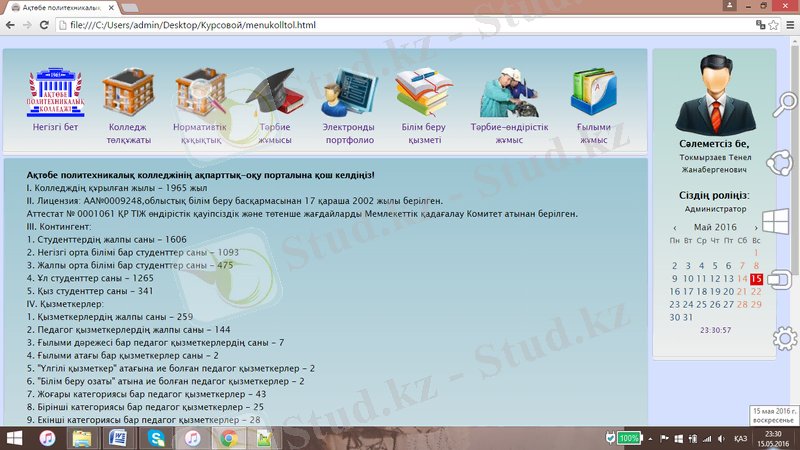Screen dimensions: 800x450
Task: Show hidden tray icons arrow
Action: pos(650,439)
